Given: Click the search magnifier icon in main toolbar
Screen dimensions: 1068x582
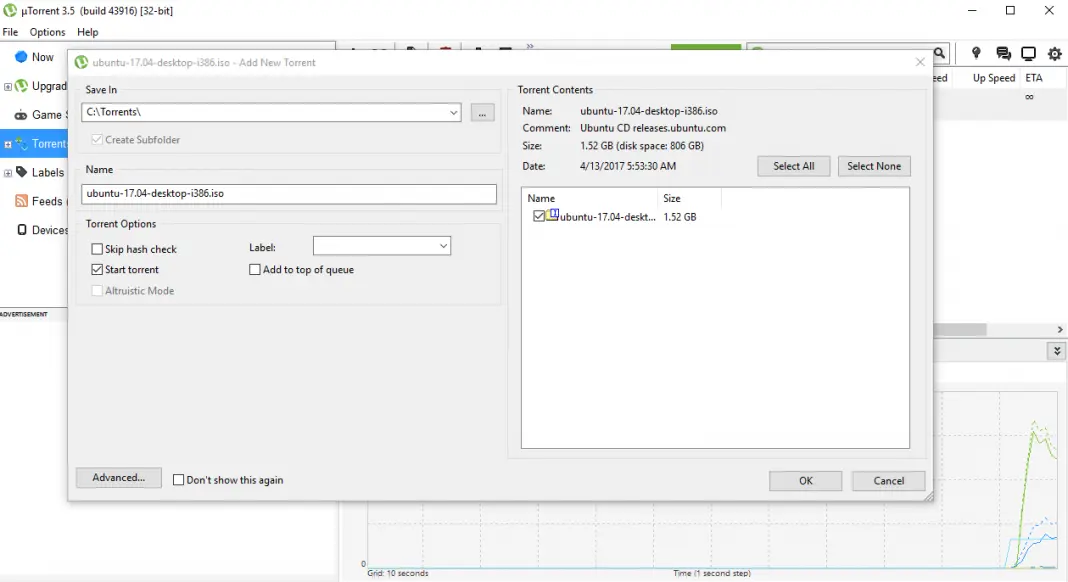Looking at the screenshot, I should [939, 53].
